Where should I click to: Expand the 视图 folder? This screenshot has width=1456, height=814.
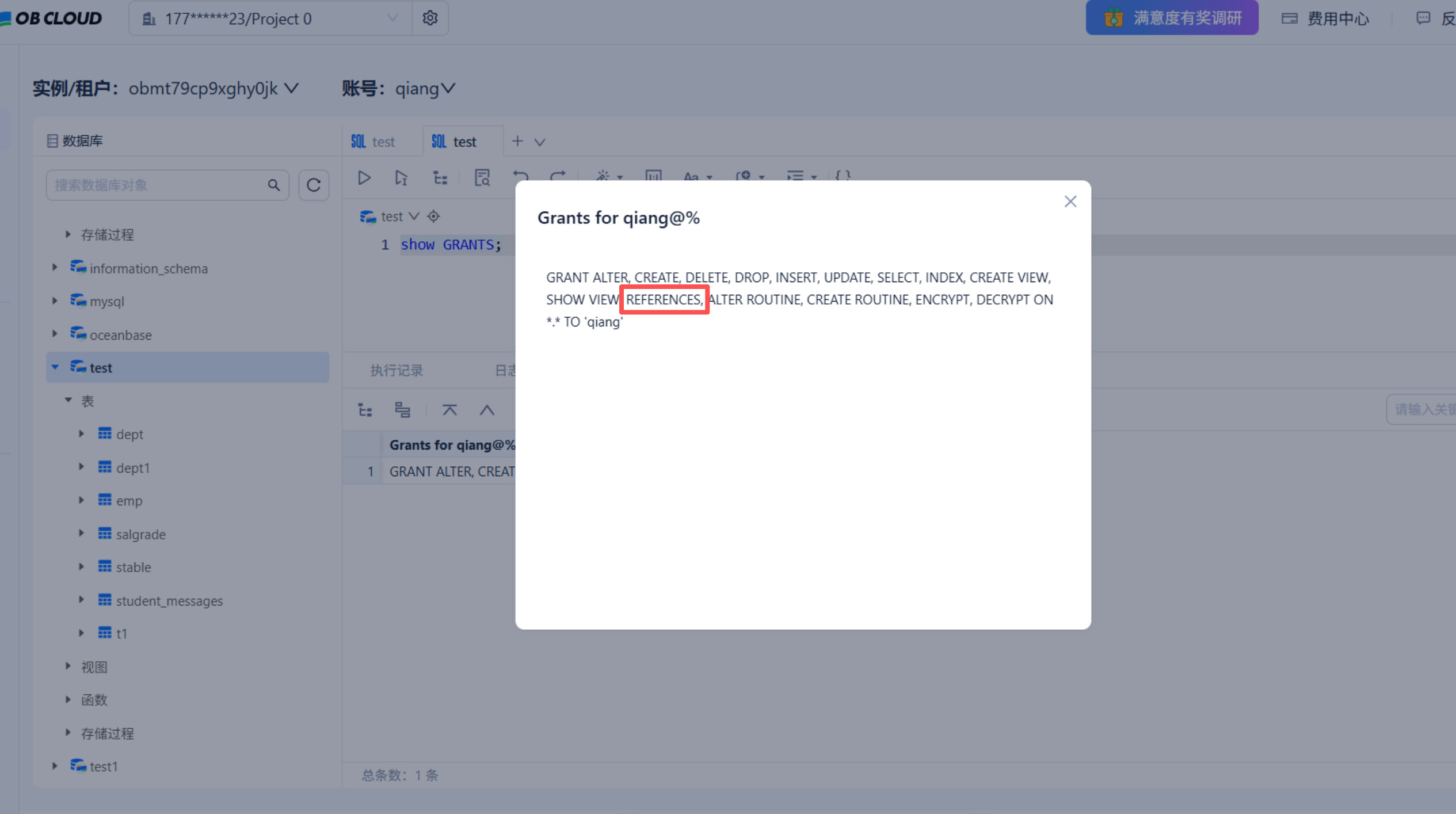pyautogui.click(x=68, y=667)
